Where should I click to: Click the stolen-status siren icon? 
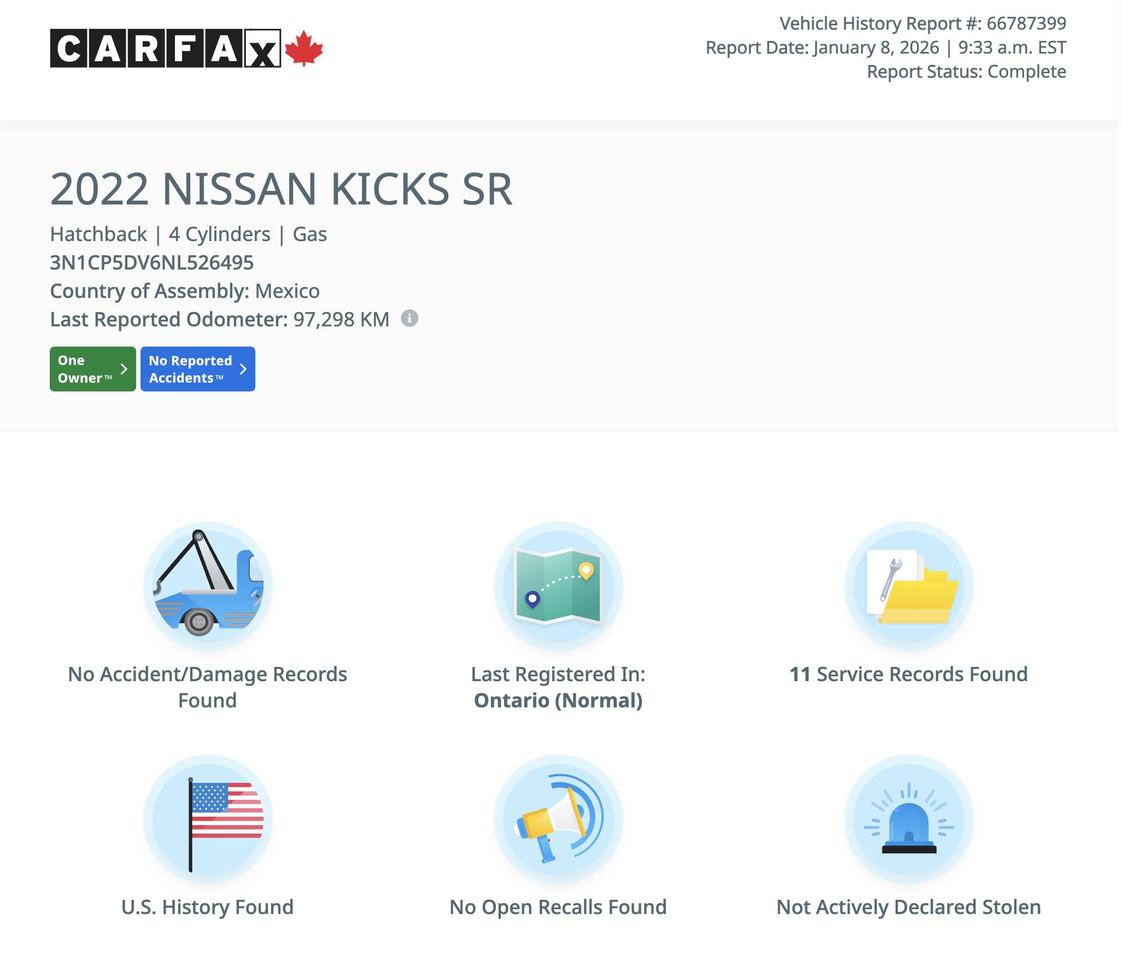click(908, 818)
